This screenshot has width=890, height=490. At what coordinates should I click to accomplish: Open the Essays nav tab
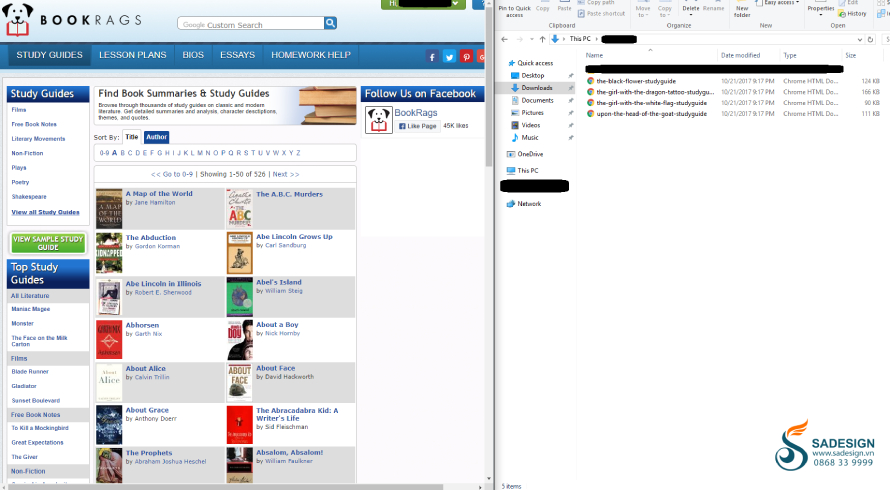click(237, 55)
